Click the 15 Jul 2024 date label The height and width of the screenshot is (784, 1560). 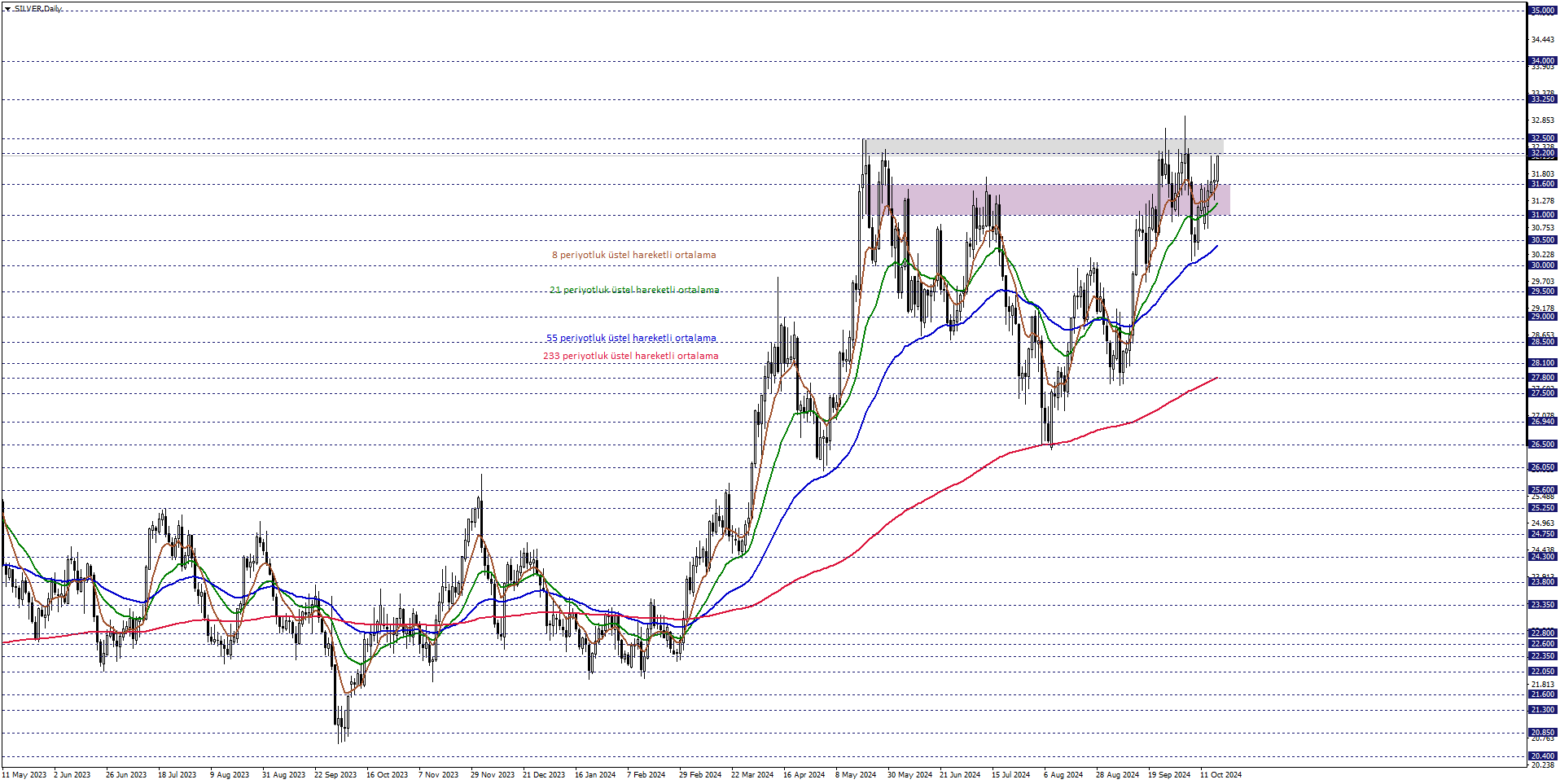tap(1011, 775)
